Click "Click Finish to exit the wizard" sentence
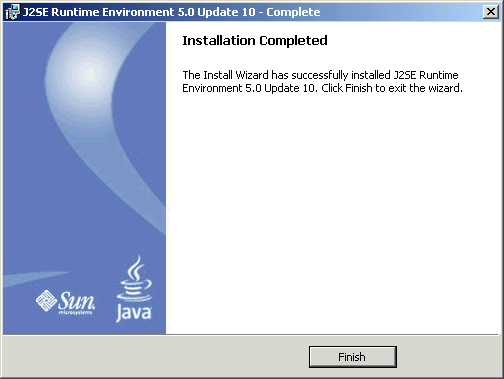504x379 pixels. 392,88
